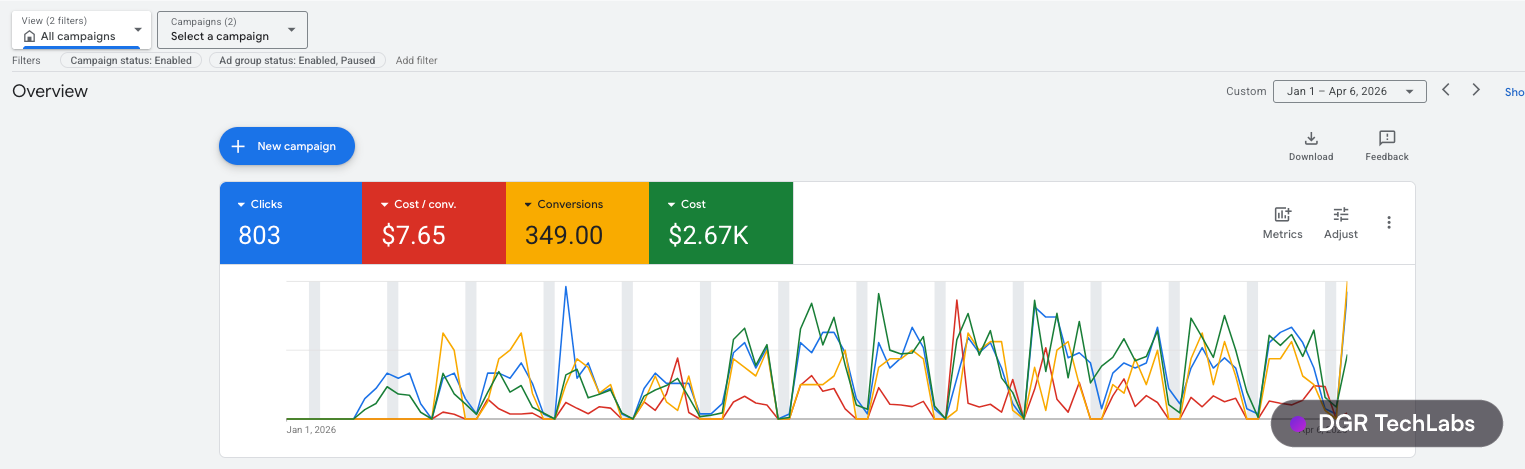Open the three-dot more options menu
Screen dimensions: 1525x469
[1389, 223]
